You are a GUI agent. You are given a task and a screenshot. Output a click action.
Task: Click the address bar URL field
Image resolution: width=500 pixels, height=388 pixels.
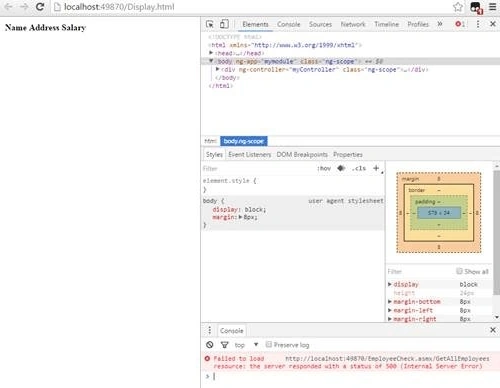pyautogui.click(x=252, y=7)
